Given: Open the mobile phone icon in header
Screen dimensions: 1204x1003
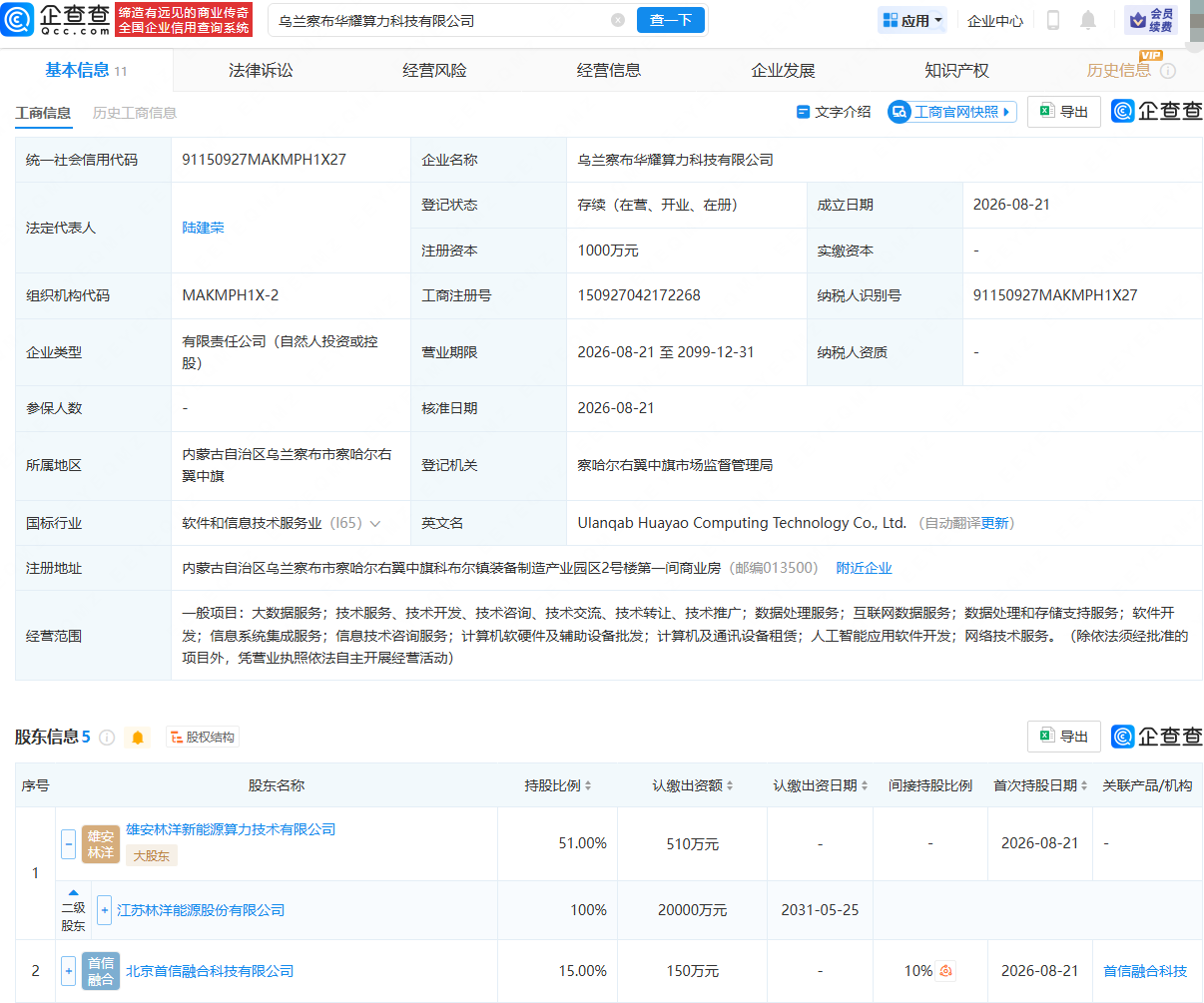Looking at the screenshot, I should [x=1052, y=20].
